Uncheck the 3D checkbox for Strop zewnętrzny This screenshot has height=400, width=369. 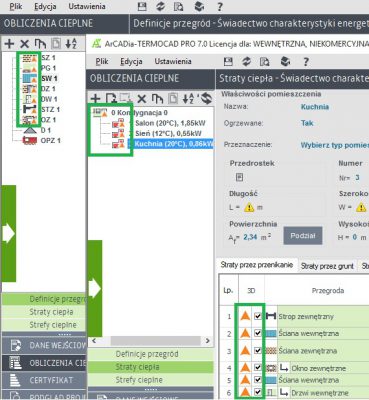[257, 316]
